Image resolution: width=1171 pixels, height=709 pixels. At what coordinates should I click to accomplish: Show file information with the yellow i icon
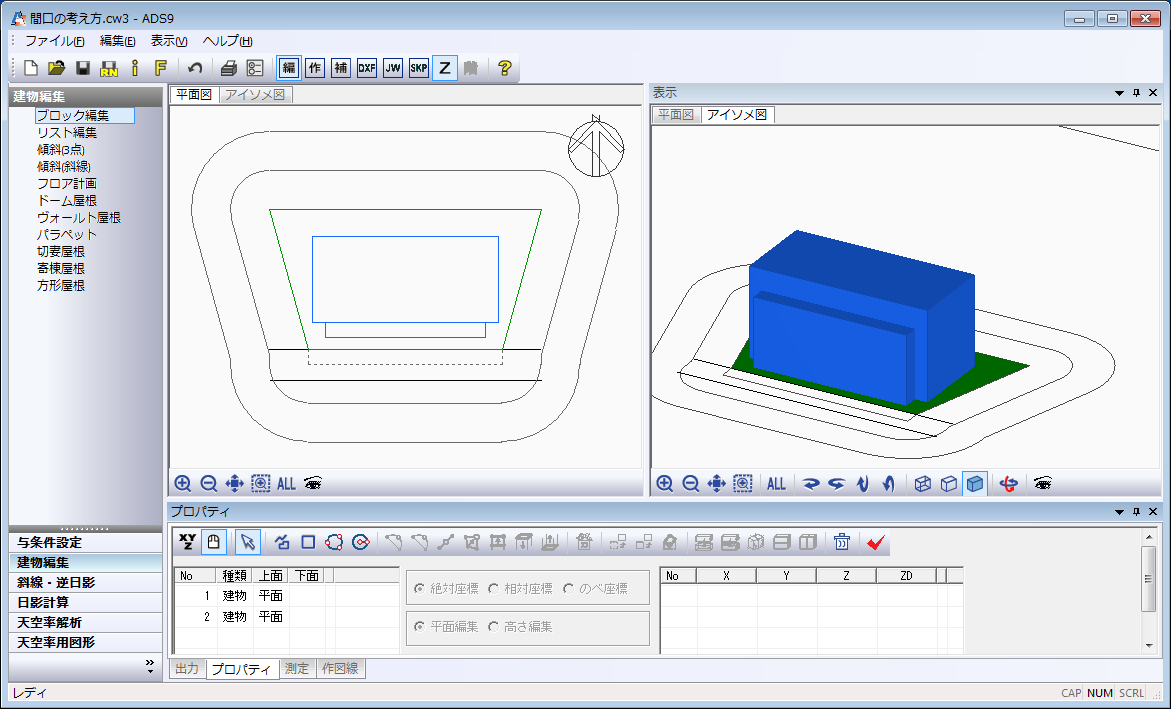click(x=134, y=68)
